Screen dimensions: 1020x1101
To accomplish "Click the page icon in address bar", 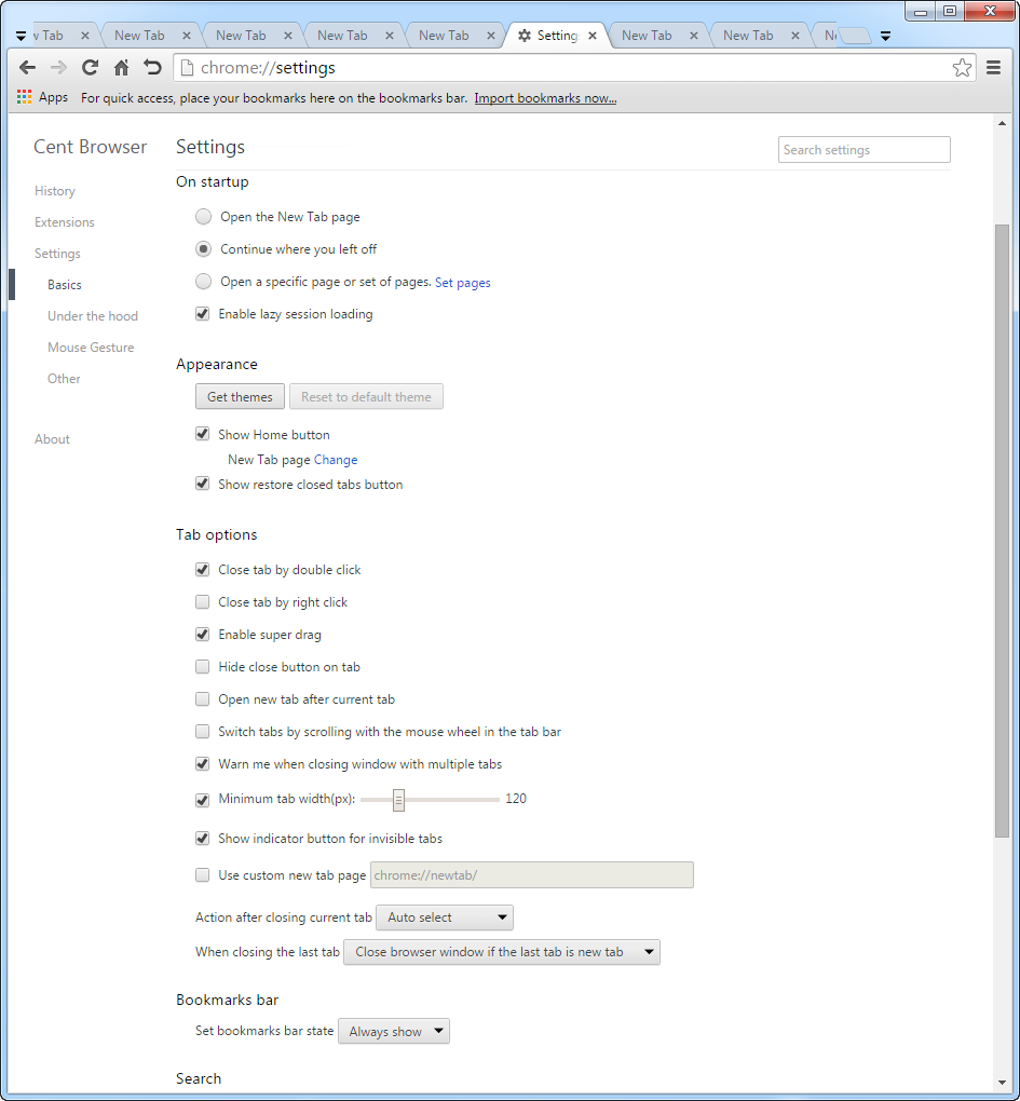I will [x=187, y=67].
